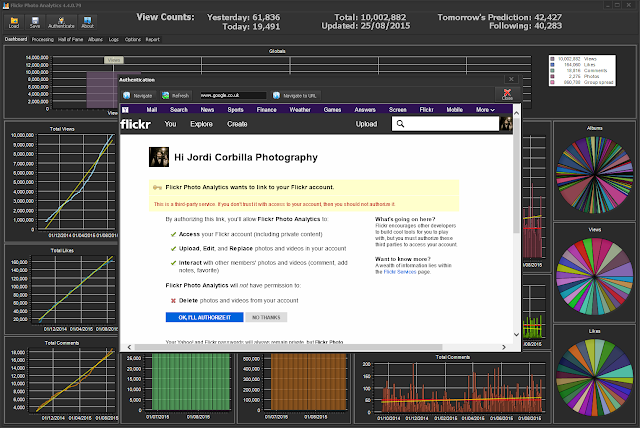The image size is (640, 428).
Task: Click the Group spread legend color swatch
Action: pyautogui.click(x=552, y=82)
